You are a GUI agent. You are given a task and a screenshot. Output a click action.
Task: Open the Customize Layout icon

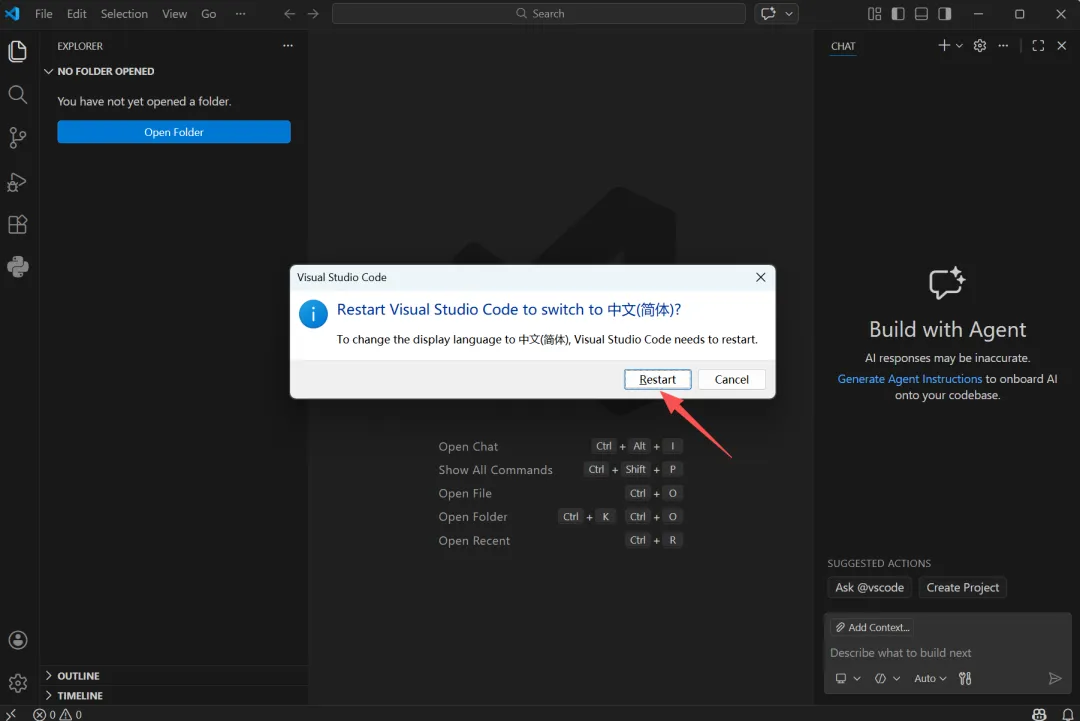point(875,14)
